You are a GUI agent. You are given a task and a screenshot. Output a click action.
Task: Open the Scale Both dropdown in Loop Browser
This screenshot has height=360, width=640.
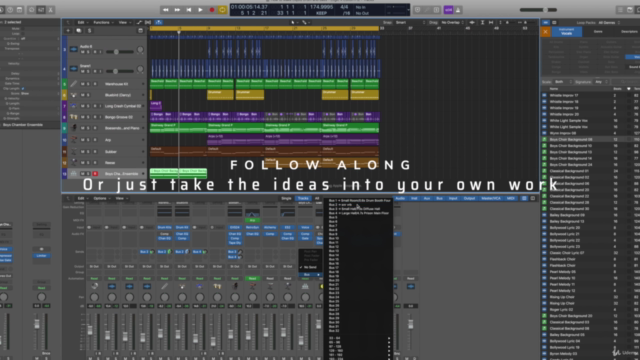point(563,82)
